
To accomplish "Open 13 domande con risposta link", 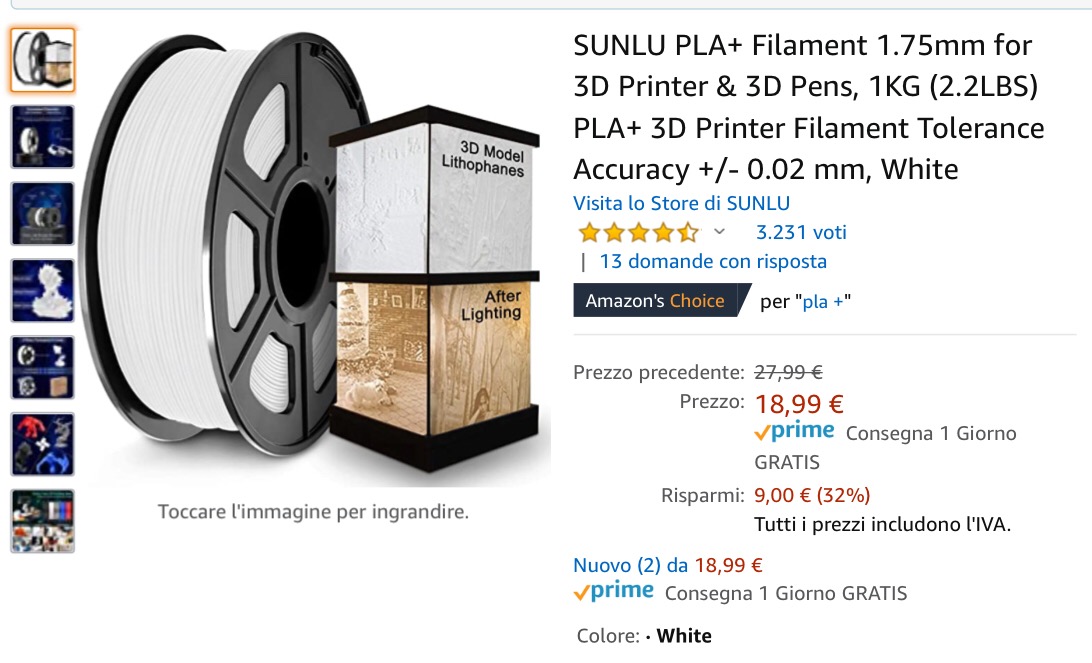I will (x=712, y=262).
